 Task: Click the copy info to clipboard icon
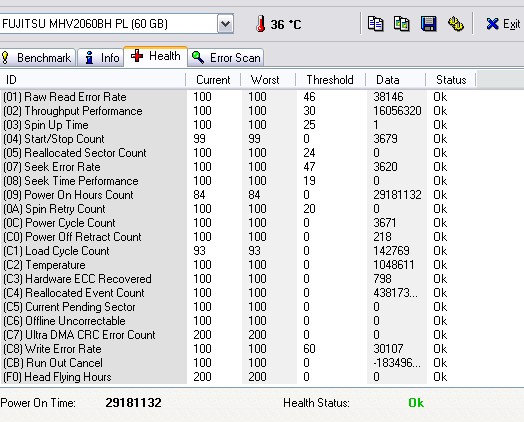pos(375,24)
